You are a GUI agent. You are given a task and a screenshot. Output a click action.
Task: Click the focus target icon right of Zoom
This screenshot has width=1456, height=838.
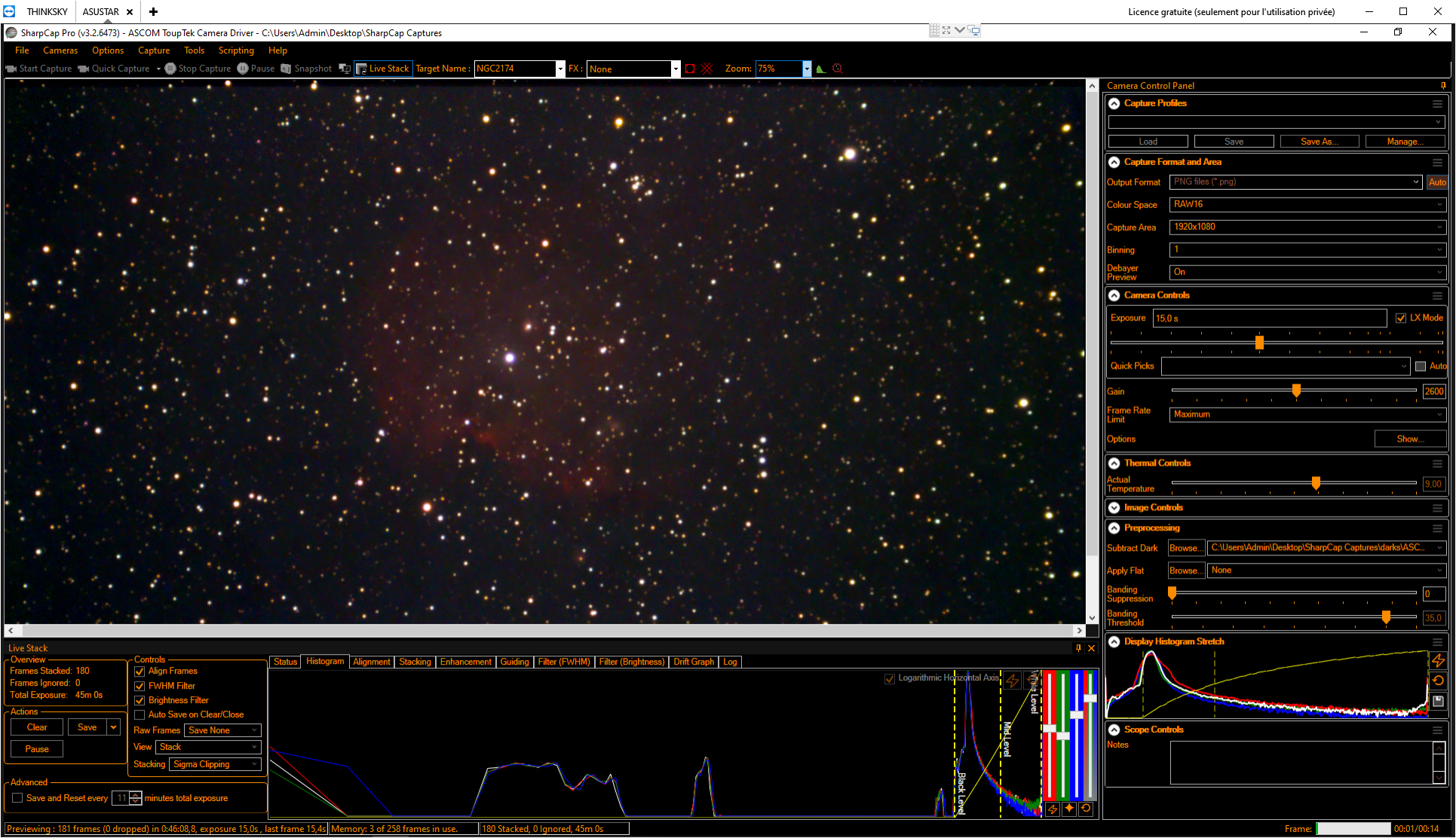click(837, 69)
